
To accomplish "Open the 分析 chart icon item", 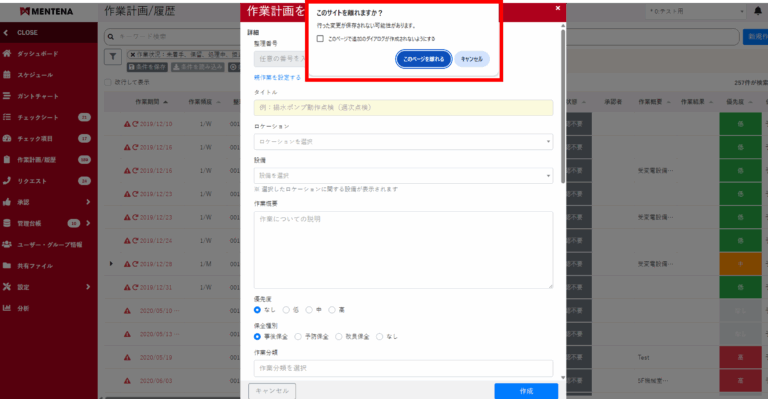I will (7, 308).
